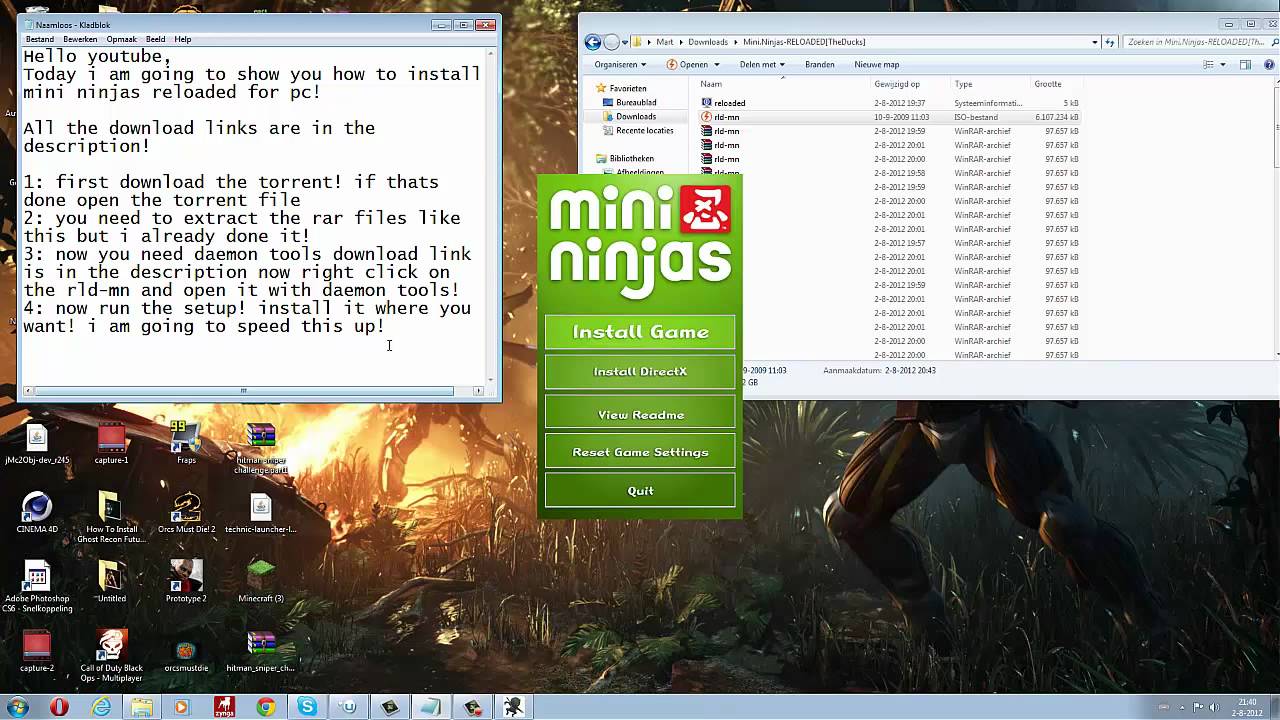The image size is (1280, 720).
Task: Switch to the Mini Ninjas taskbar icon
Action: [514, 707]
